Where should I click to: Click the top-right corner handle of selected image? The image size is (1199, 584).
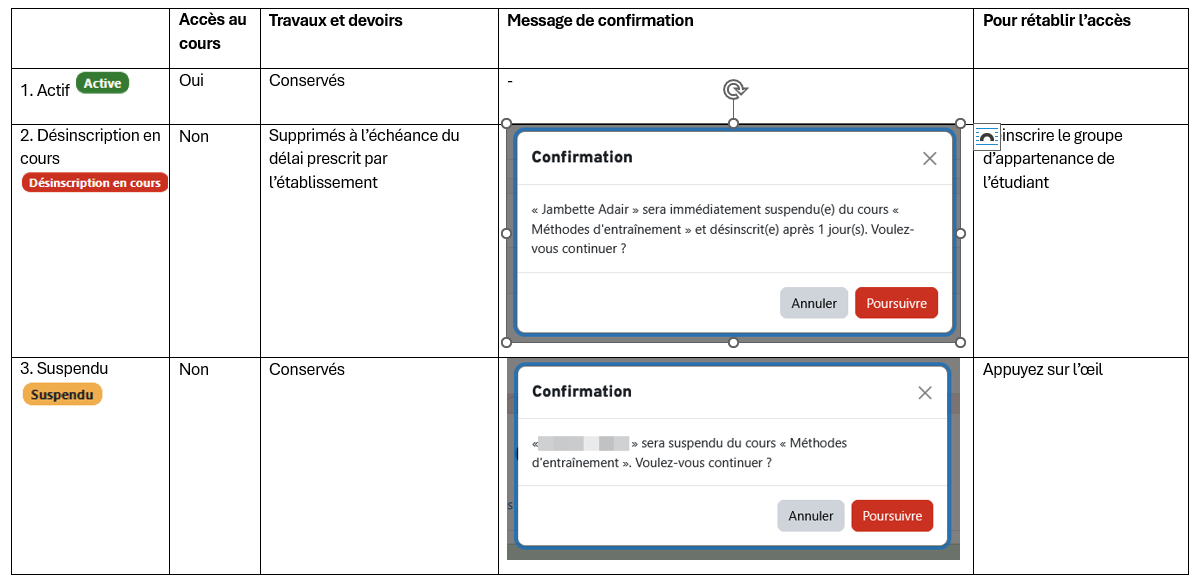tap(960, 124)
